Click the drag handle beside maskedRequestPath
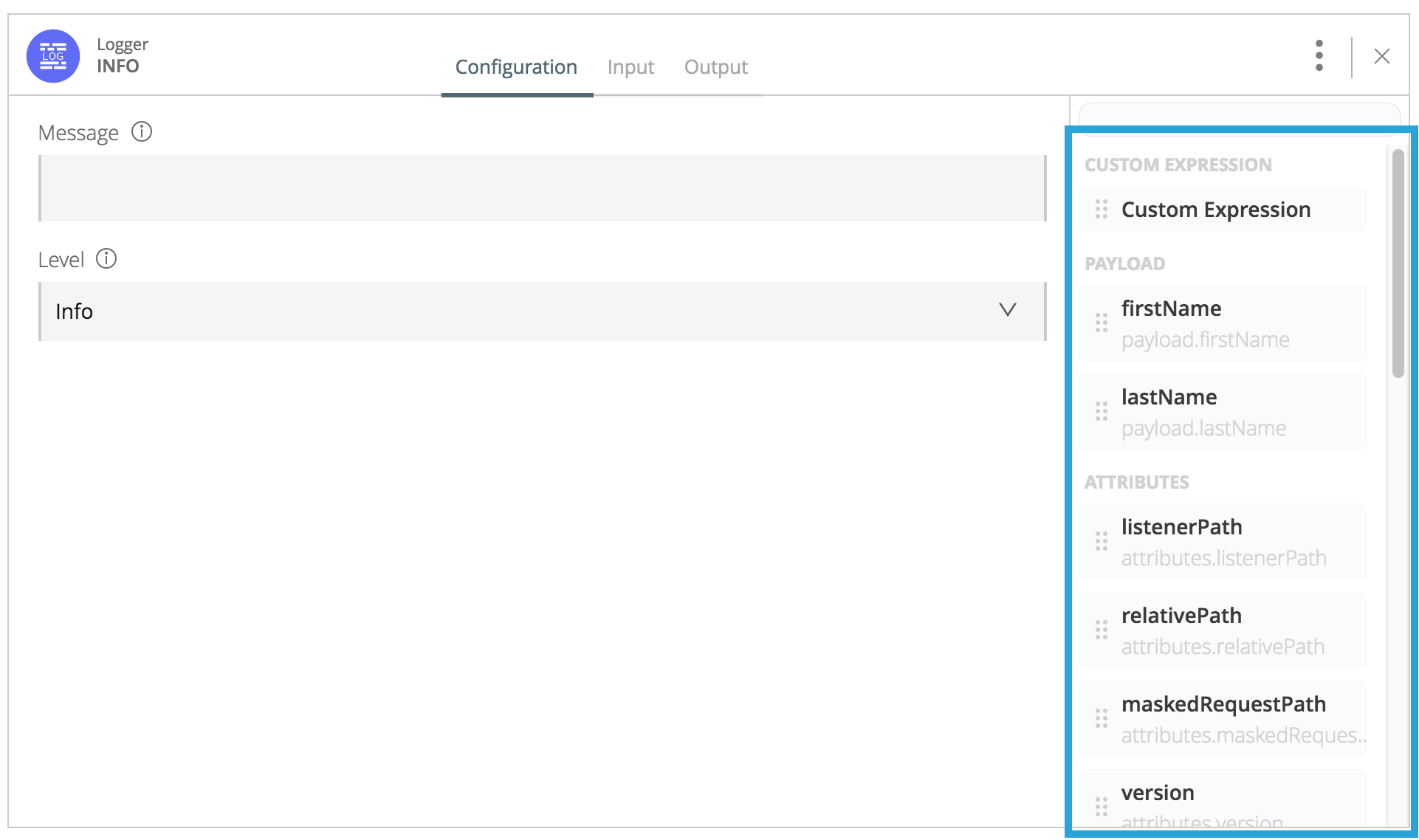Viewport: 1419px width, 840px height. pos(1102,718)
